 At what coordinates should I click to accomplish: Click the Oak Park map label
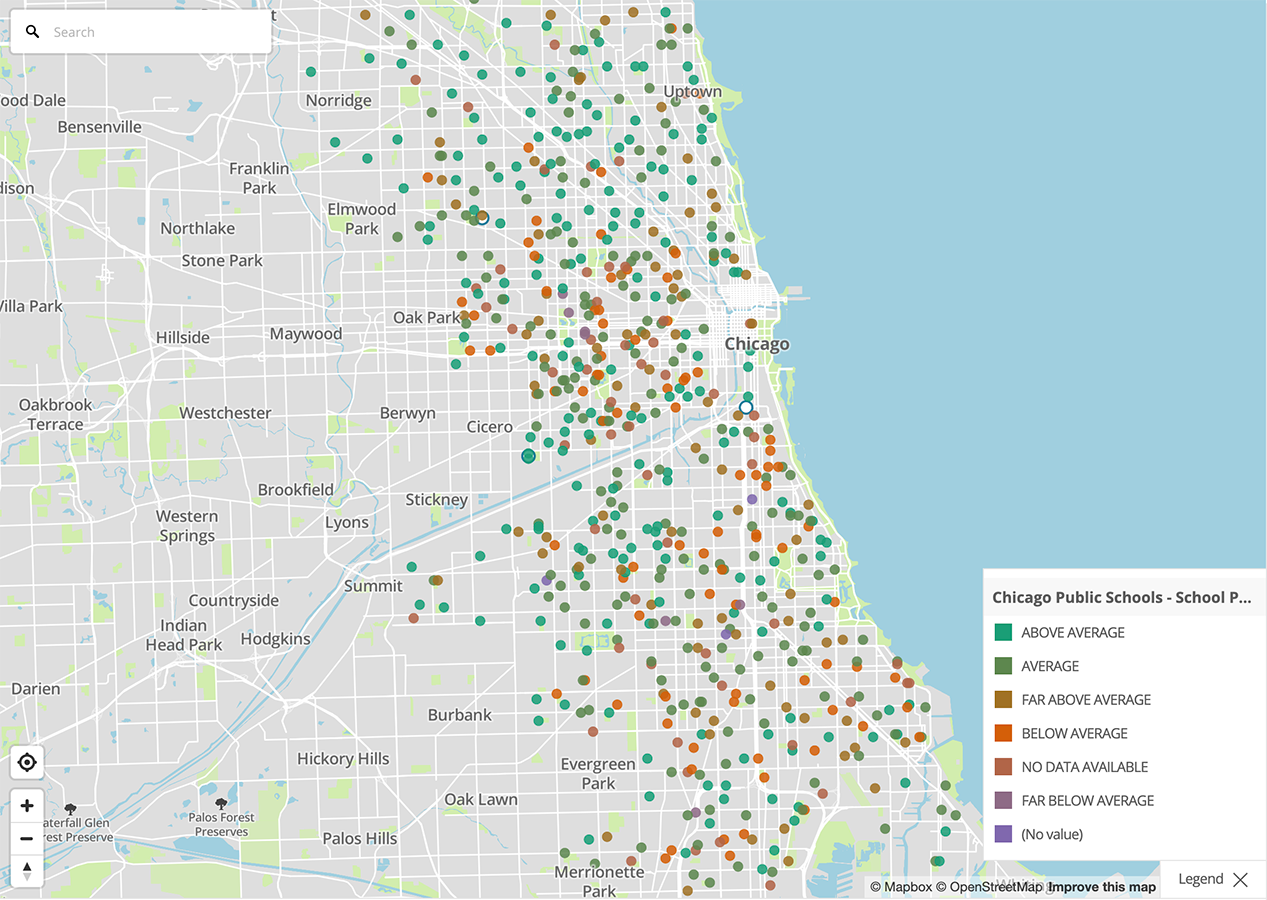click(x=426, y=317)
